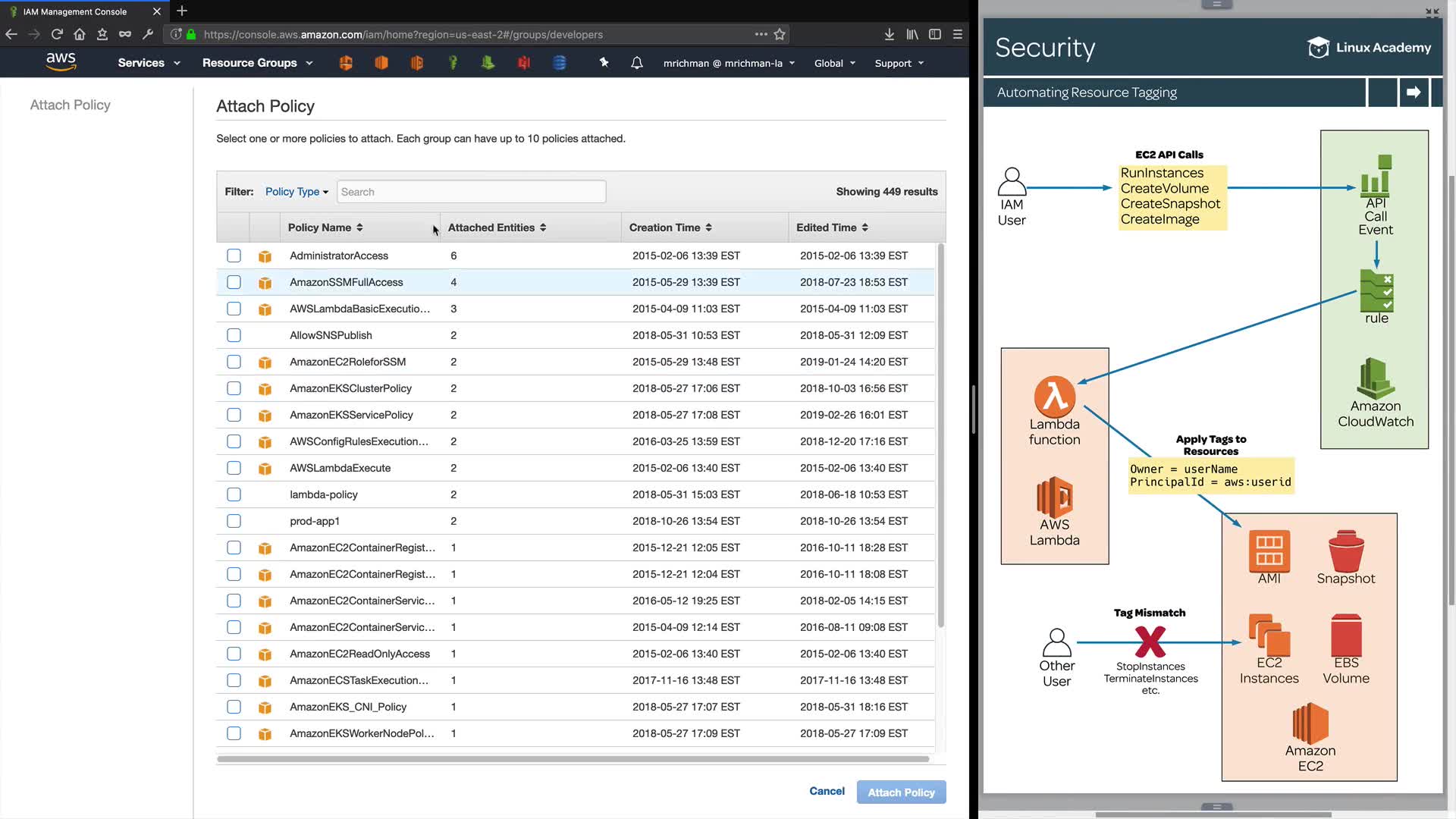Viewport: 1456px width, 819px height.
Task: Click the Cancel link
Action: coord(827,791)
